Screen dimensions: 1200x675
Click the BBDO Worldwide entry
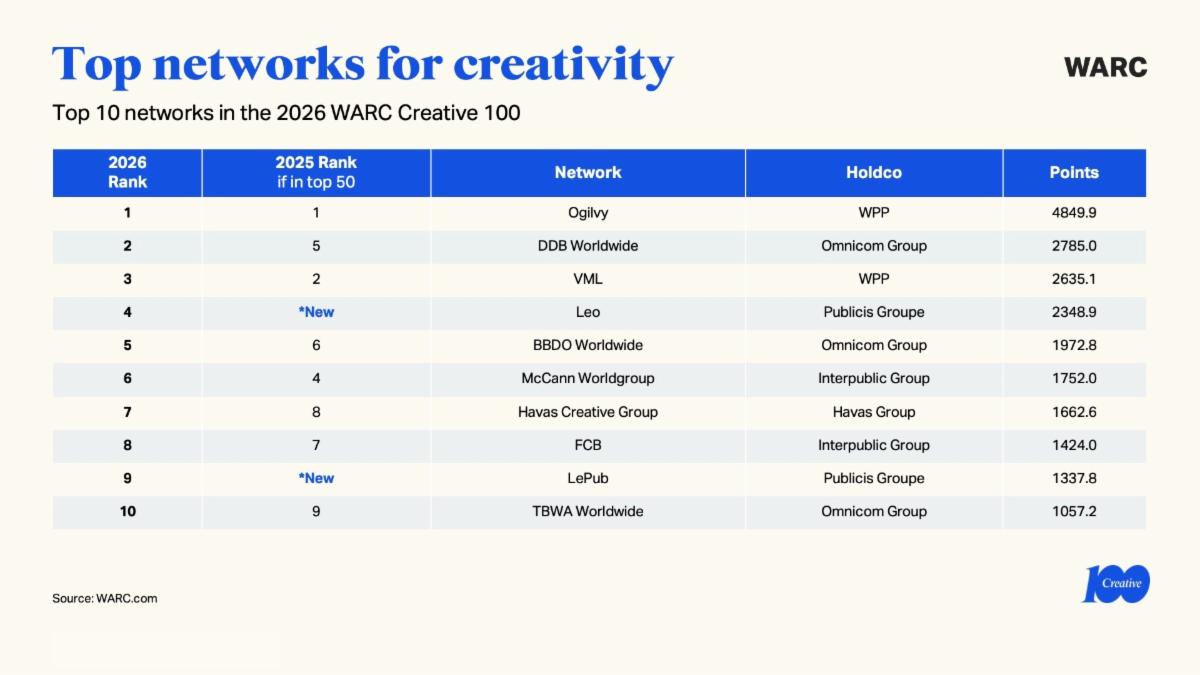(x=587, y=345)
